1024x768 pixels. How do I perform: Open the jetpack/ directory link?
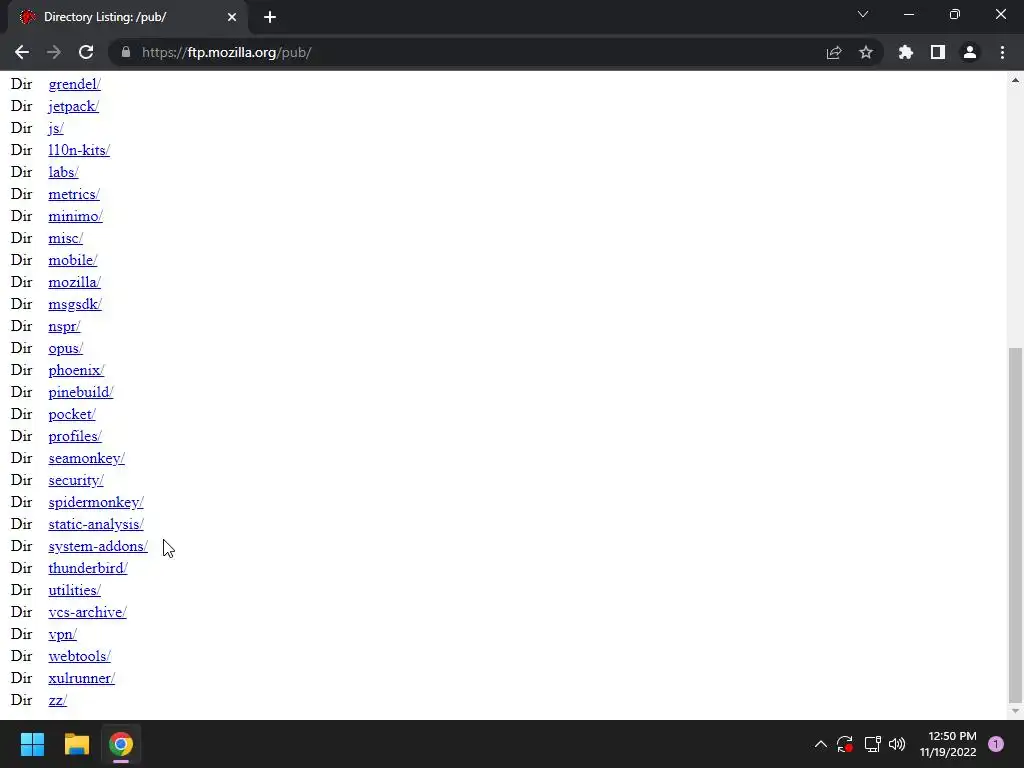point(73,106)
